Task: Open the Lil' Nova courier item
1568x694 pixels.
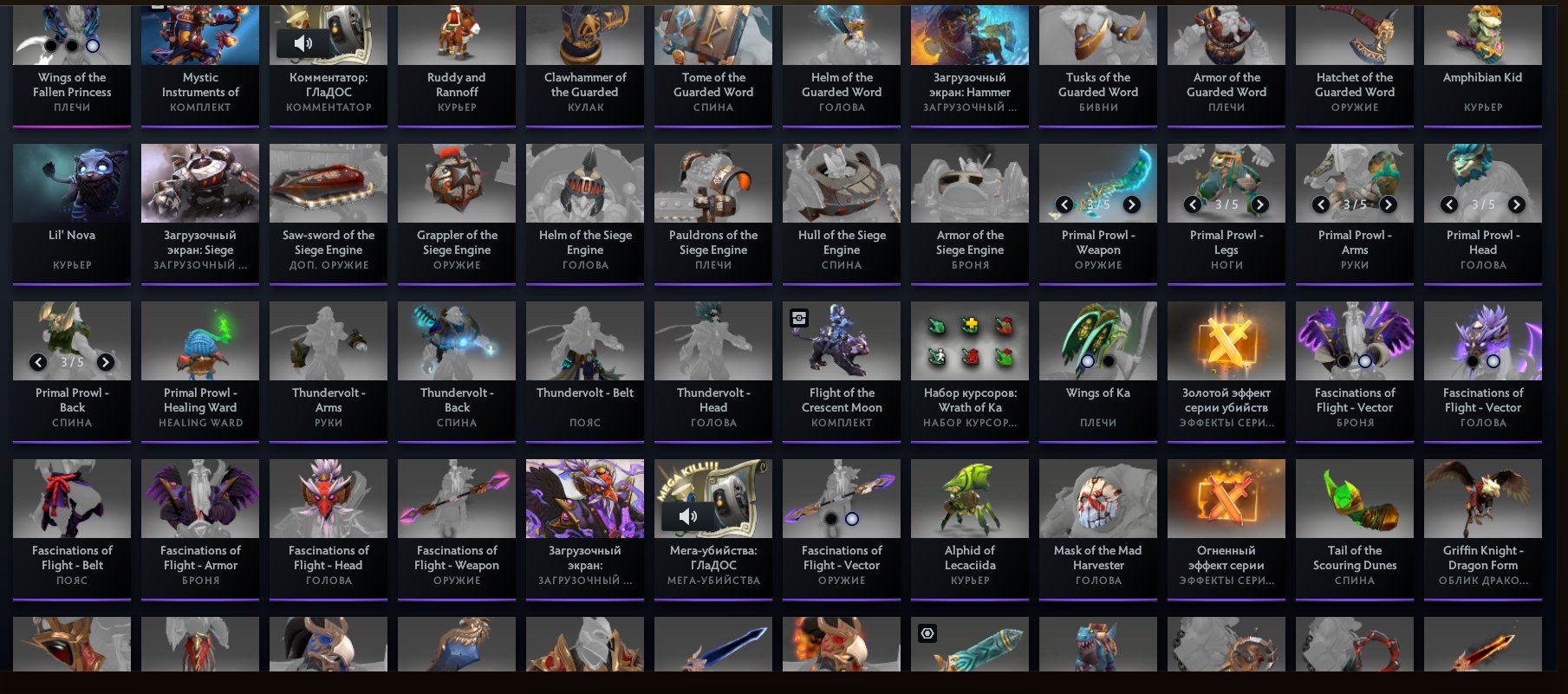Action: (72, 214)
